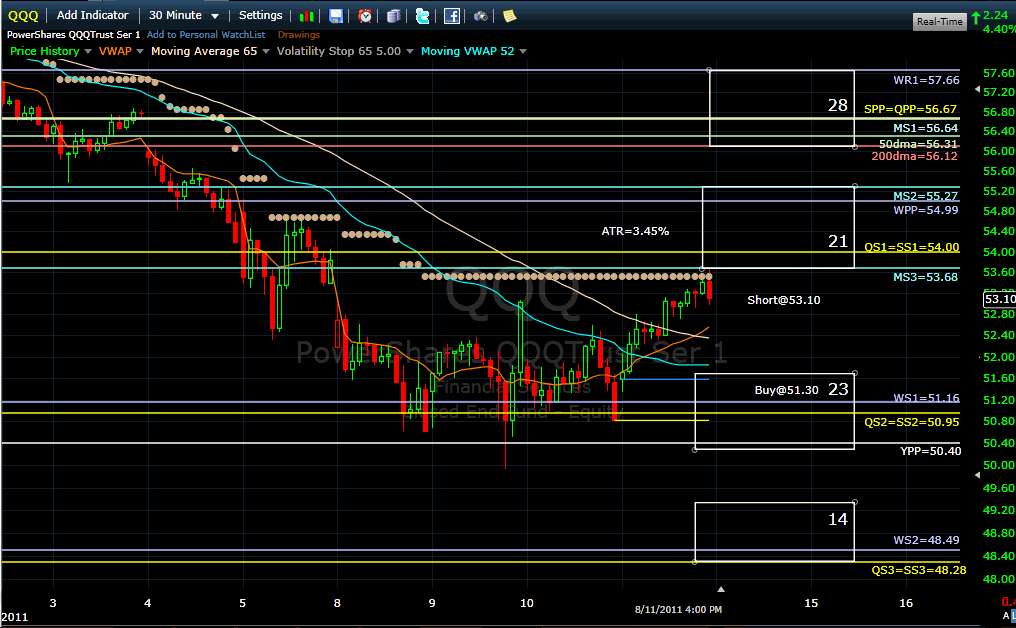The height and width of the screenshot is (628, 1016).
Task: Select the QS2=SS2=50.95 label
Action: 912,422
